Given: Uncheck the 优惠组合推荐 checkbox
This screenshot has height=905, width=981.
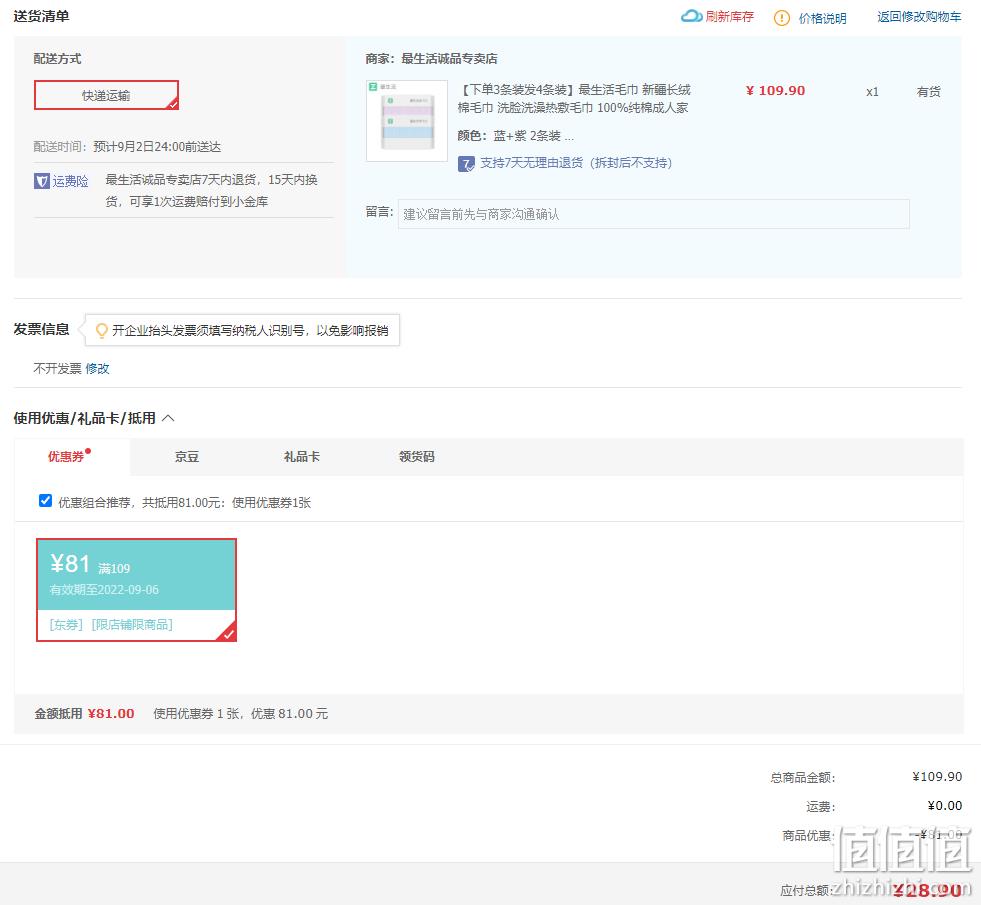Looking at the screenshot, I should click(x=45, y=501).
